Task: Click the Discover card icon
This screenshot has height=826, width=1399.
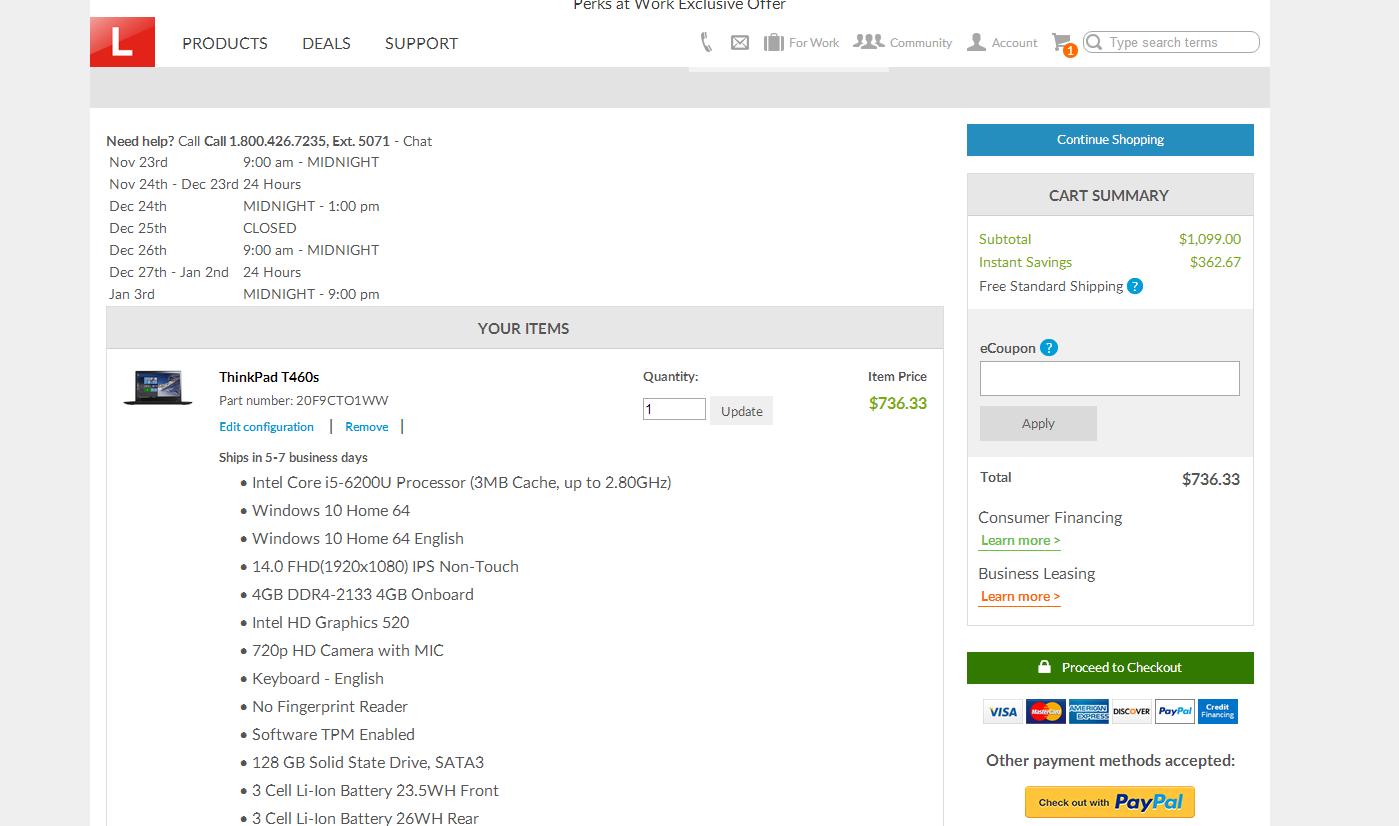Action: 1131,711
